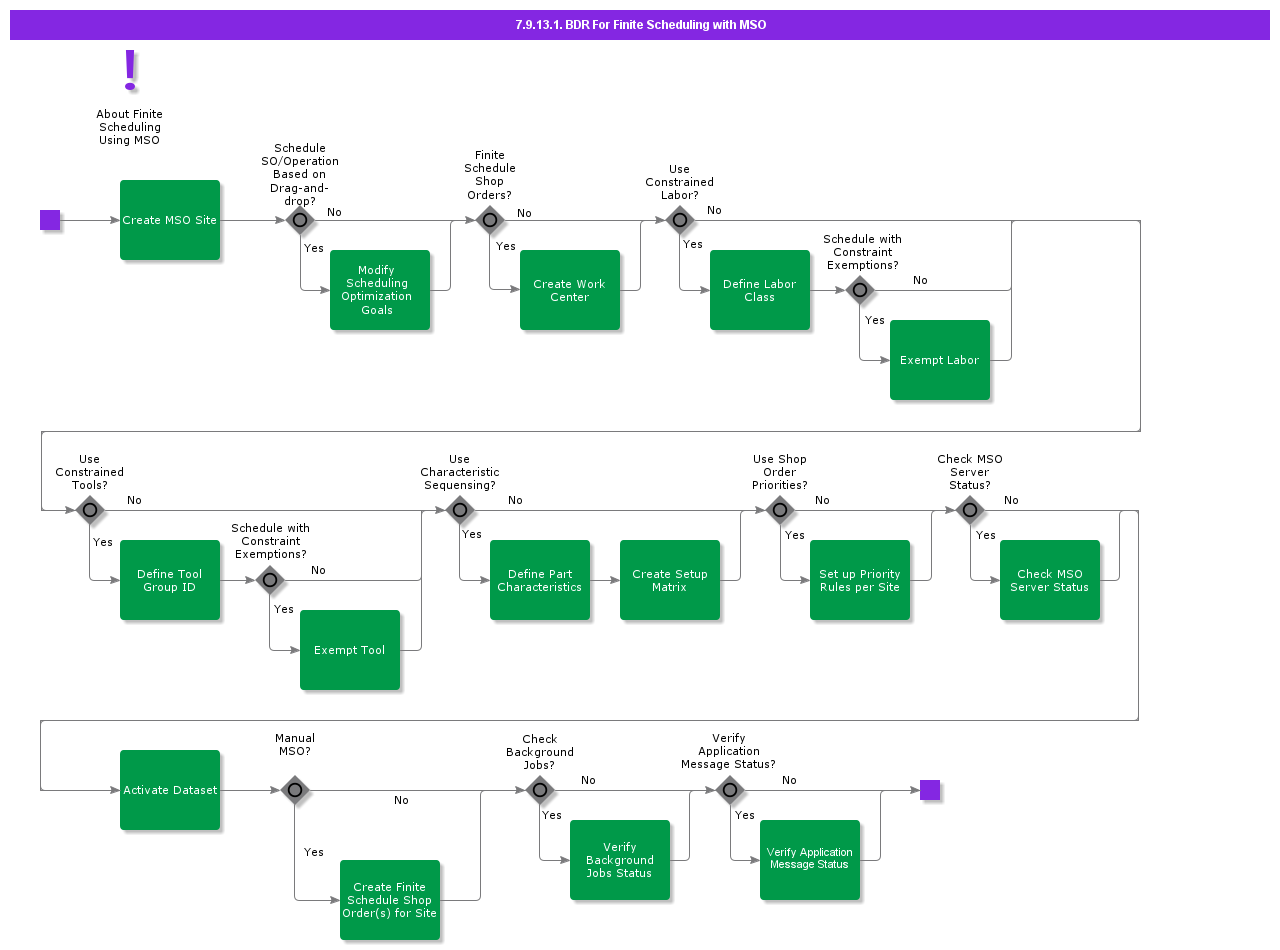Open the Verify Background Jobs Status activity

(x=620, y=860)
